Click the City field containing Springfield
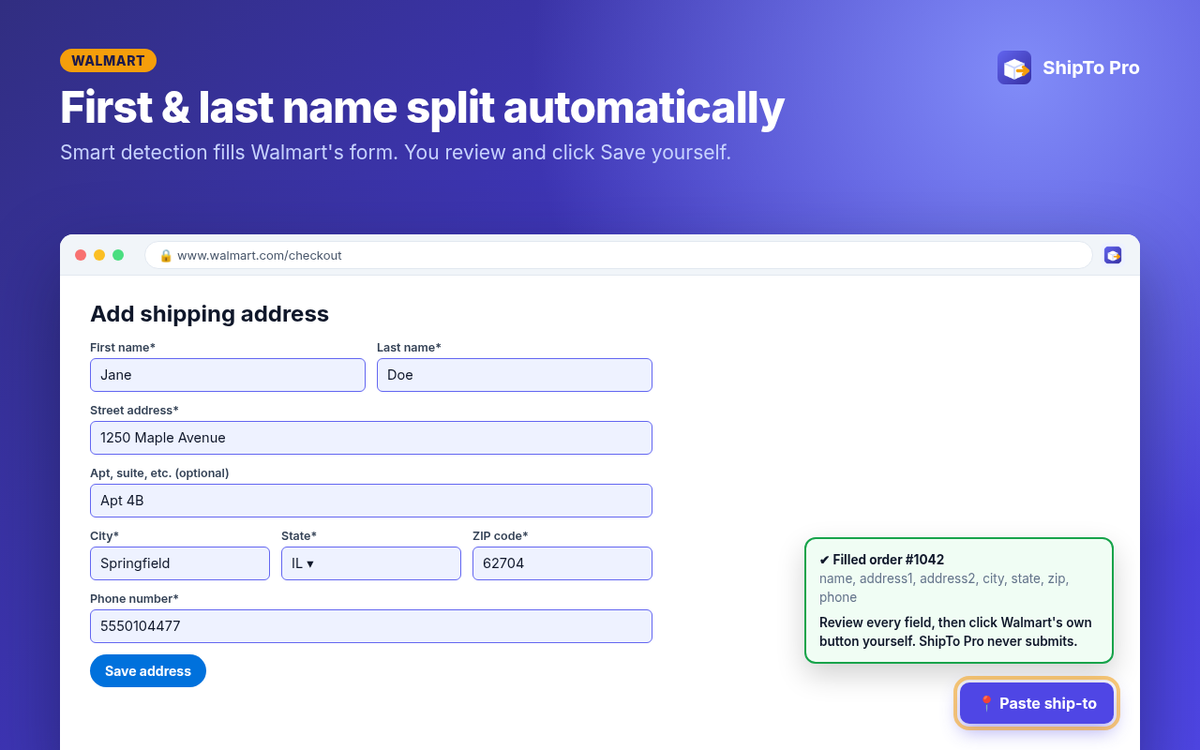Viewport: 1200px width, 750px height. [180, 563]
